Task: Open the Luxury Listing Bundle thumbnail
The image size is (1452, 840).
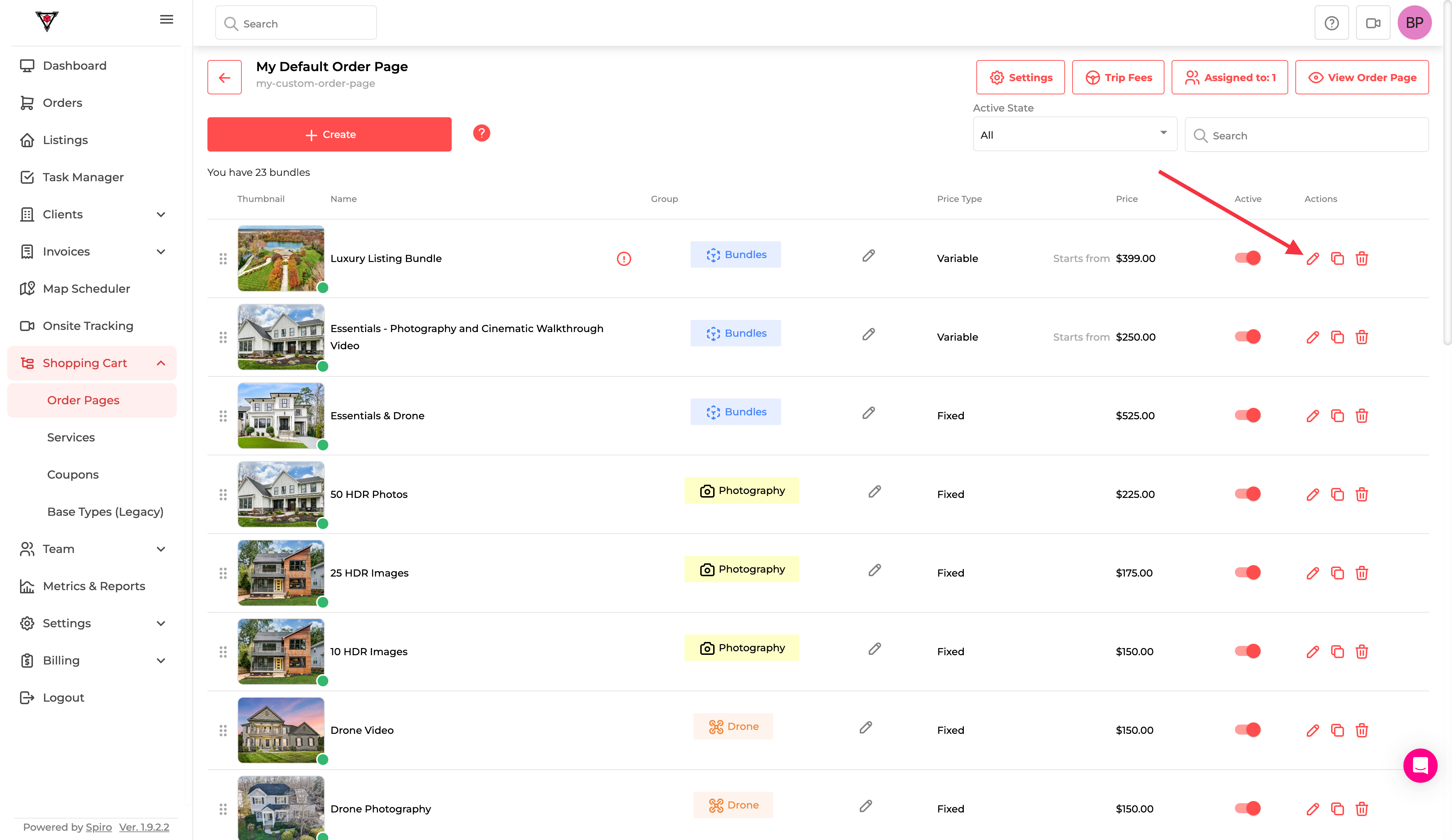Action: (281, 258)
